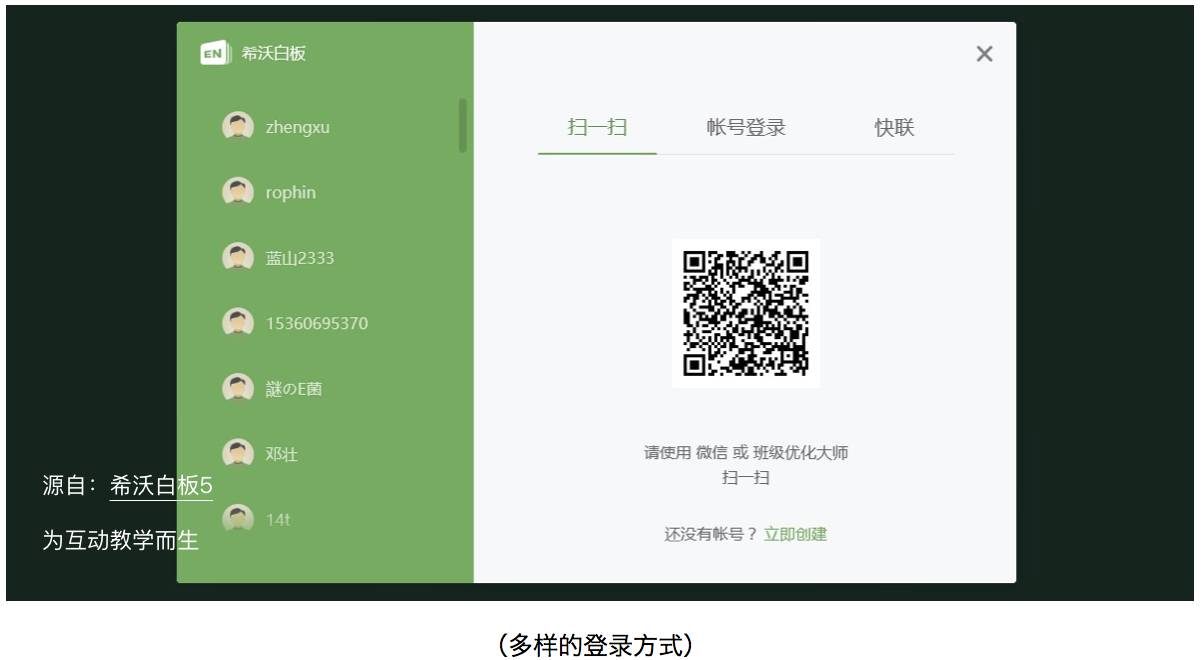Choose account name 15360695370

click(x=317, y=324)
